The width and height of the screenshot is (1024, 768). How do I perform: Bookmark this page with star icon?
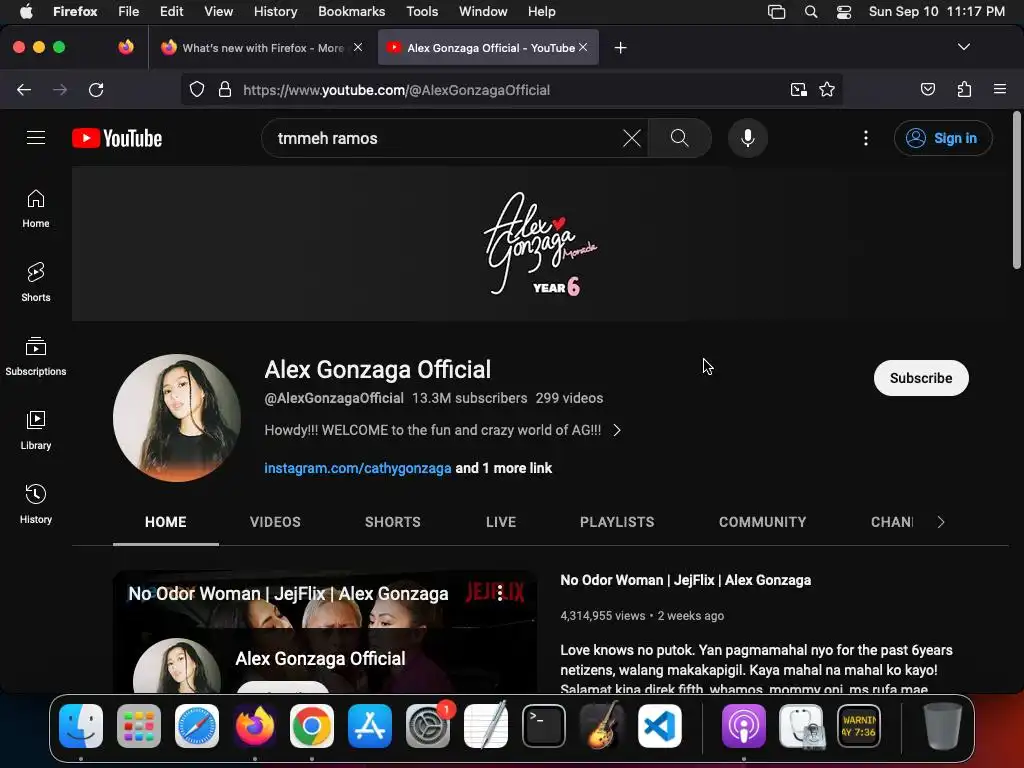point(827,90)
